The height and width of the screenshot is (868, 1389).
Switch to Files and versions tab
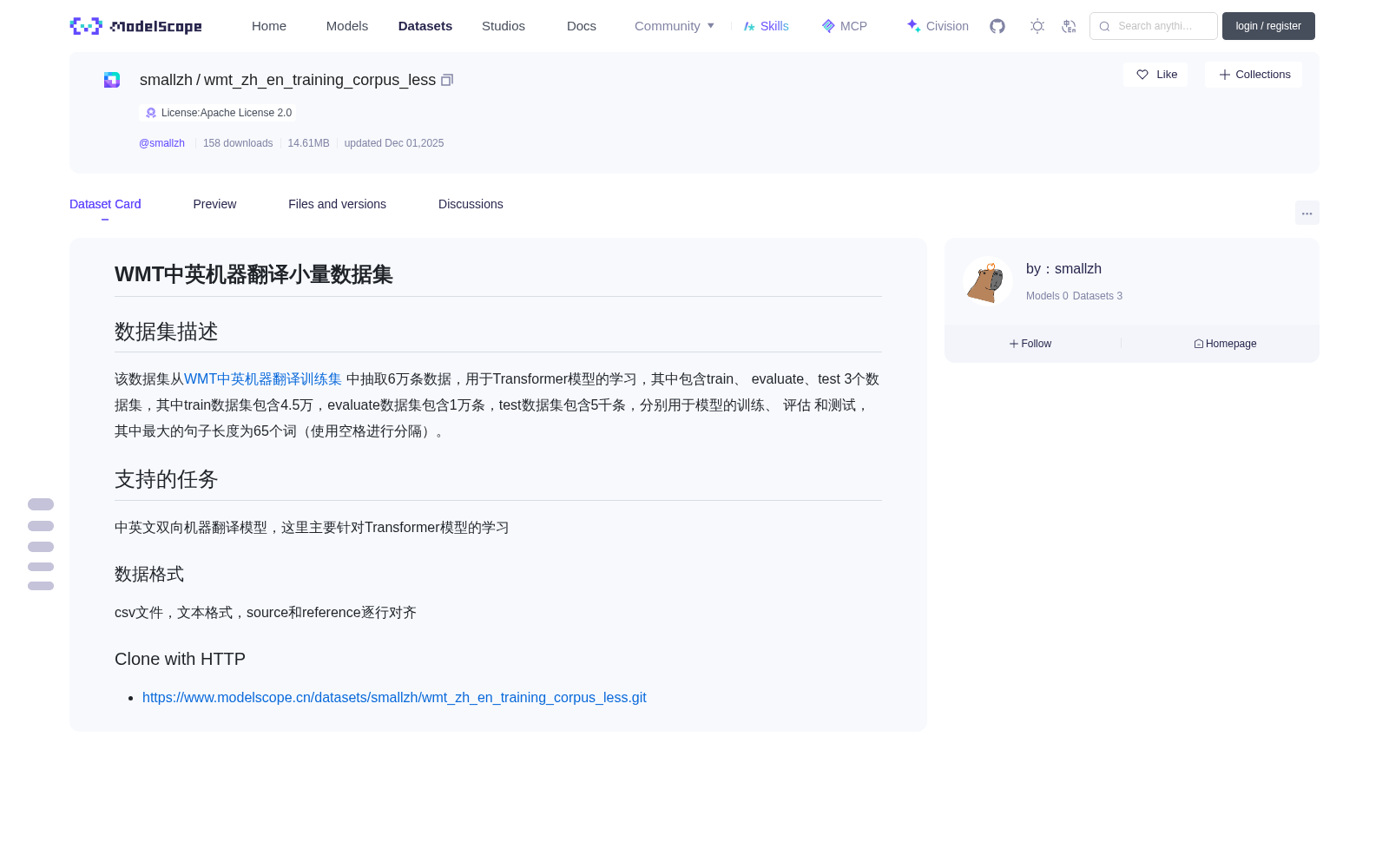click(x=337, y=204)
